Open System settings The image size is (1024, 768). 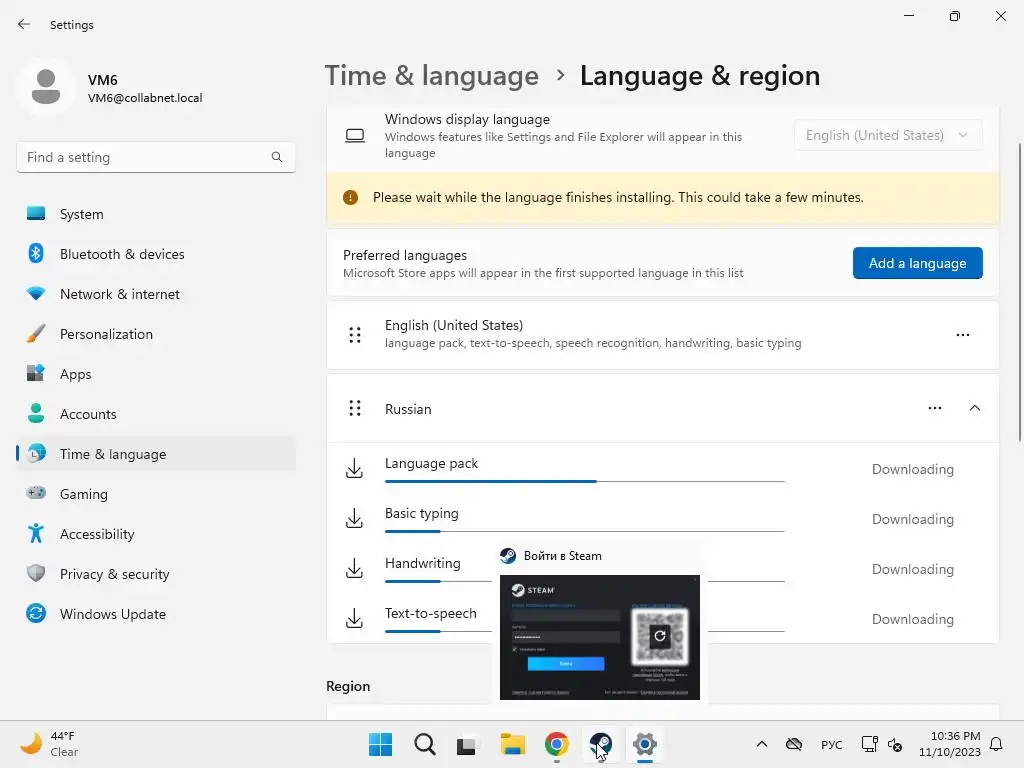[x=156, y=214]
